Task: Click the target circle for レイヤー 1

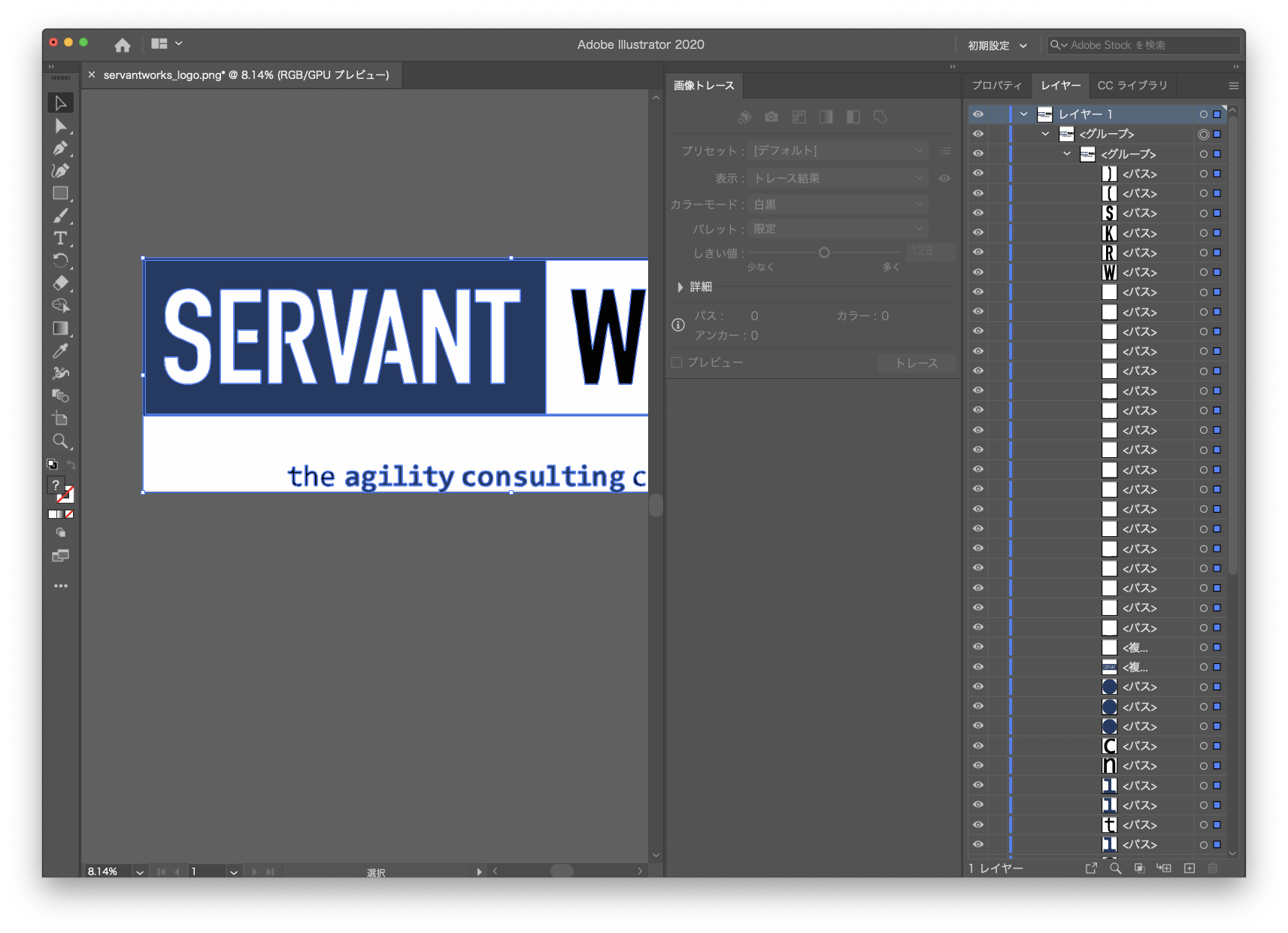Action: pyautogui.click(x=1204, y=114)
